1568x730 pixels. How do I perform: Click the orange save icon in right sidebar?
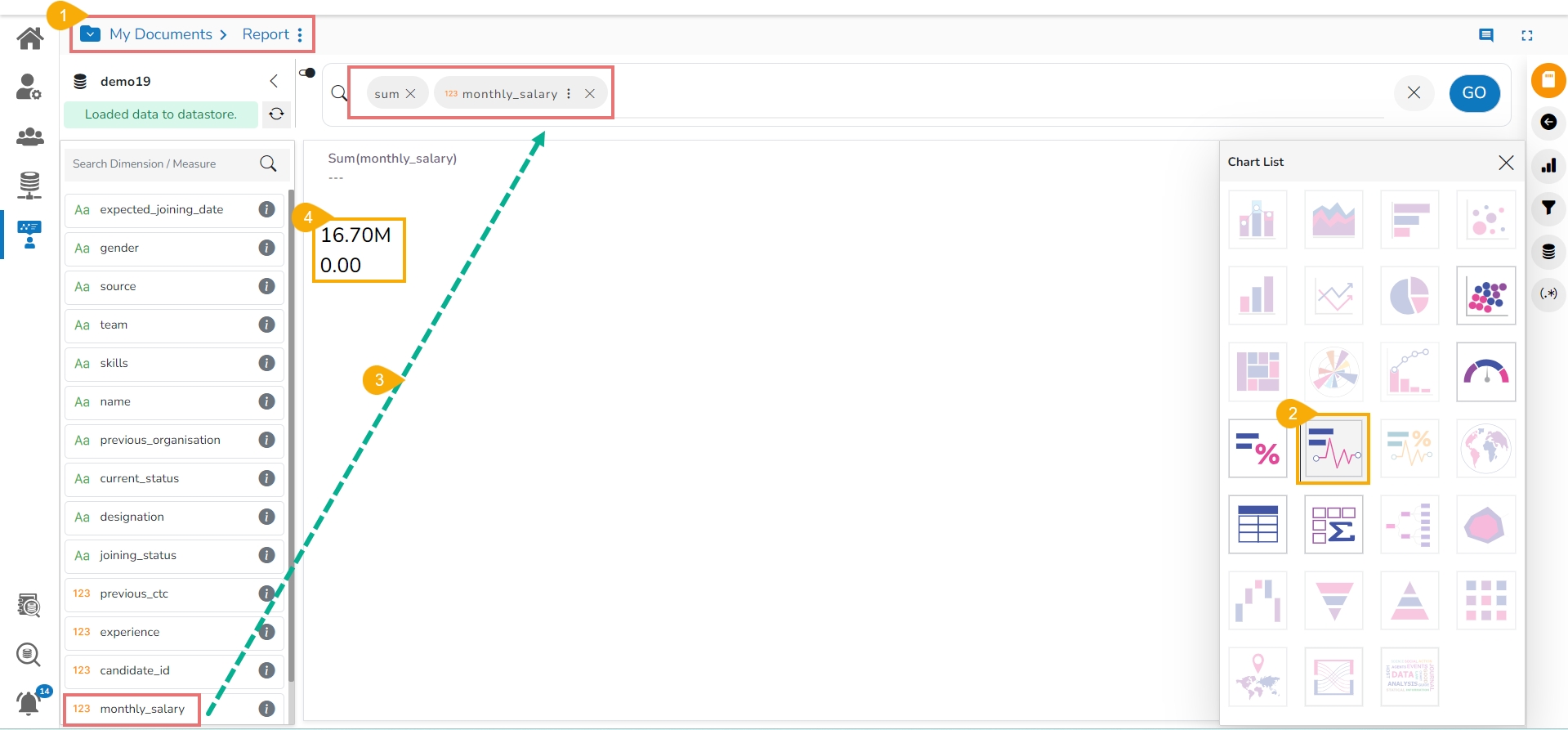coord(1548,80)
